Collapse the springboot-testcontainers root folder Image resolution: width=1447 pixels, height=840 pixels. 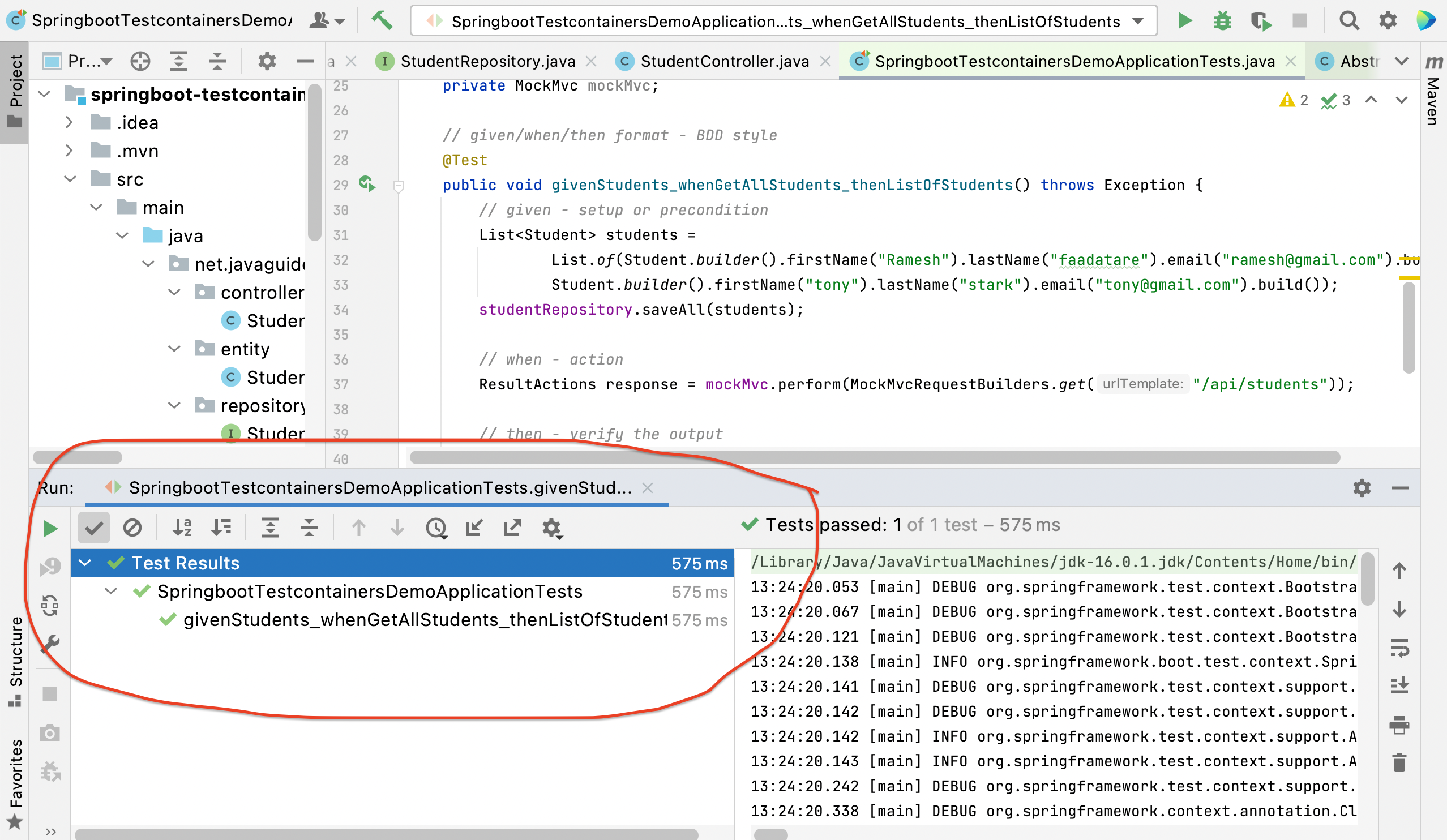click(x=44, y=93)
